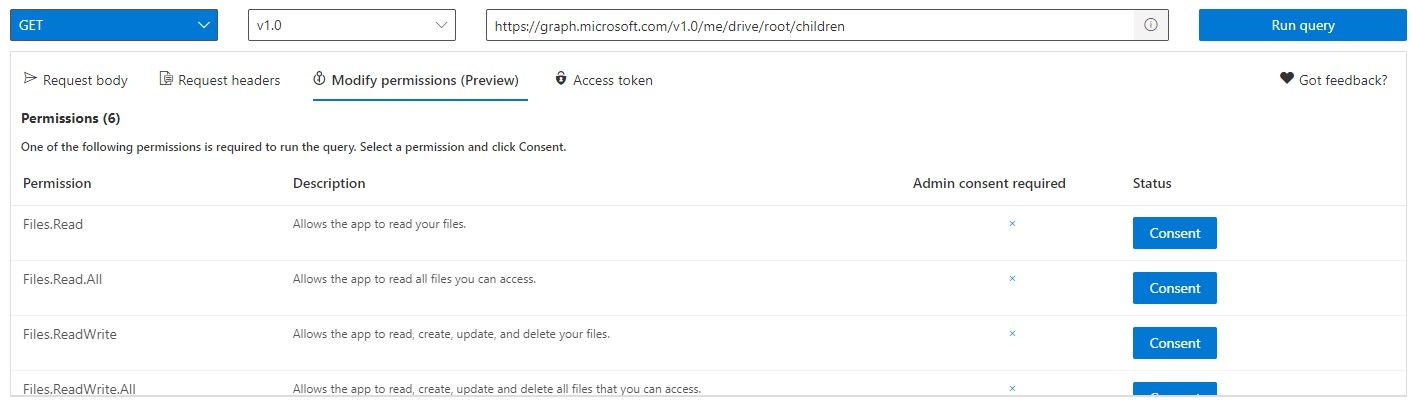The width and height of the screenshot is (1412, 402).
Task: Click the admin consent X for Files.Read
Action: 1012,224
